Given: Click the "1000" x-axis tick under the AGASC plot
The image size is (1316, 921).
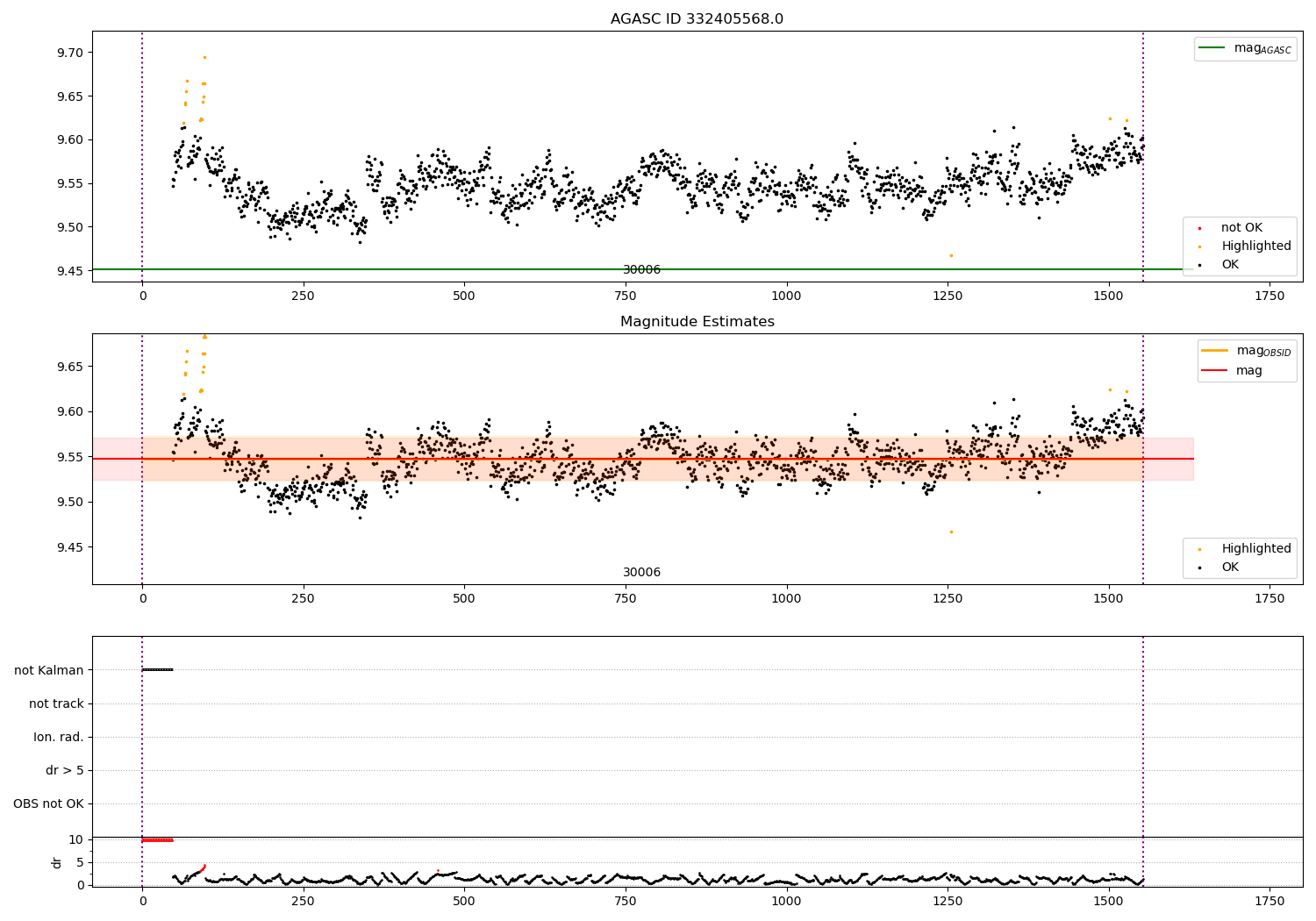Looking at the screenshot, I should pos(786,296).
